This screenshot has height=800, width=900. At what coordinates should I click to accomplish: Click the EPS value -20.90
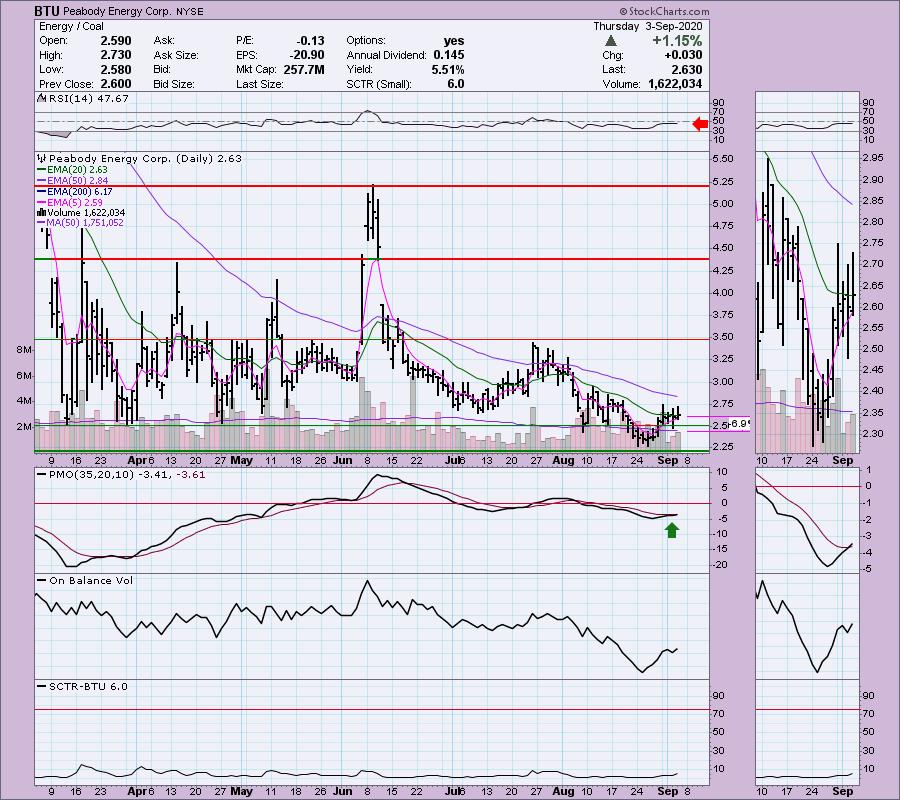click(308, 55)
